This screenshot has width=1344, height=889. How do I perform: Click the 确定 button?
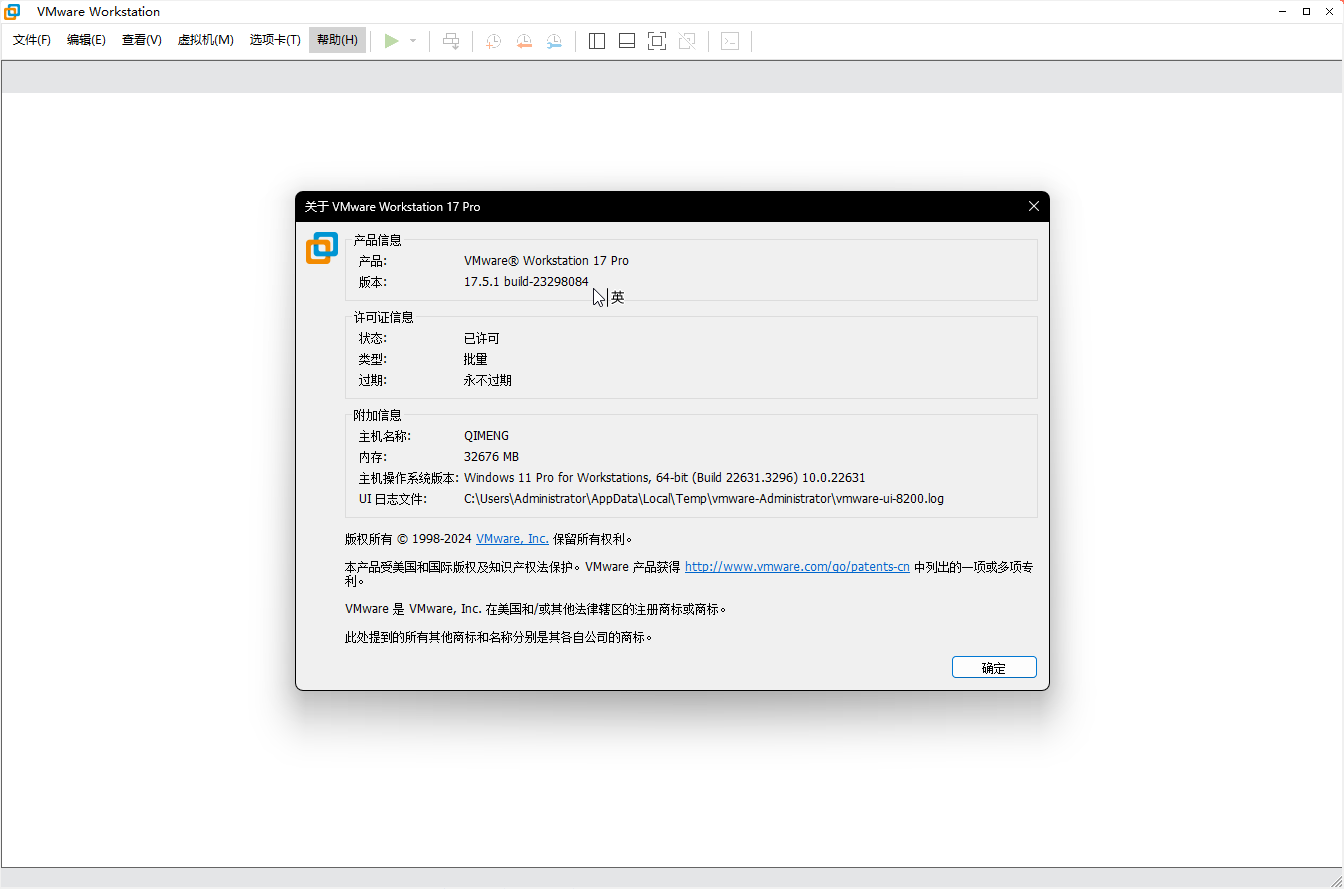click(x=994, y=668)
